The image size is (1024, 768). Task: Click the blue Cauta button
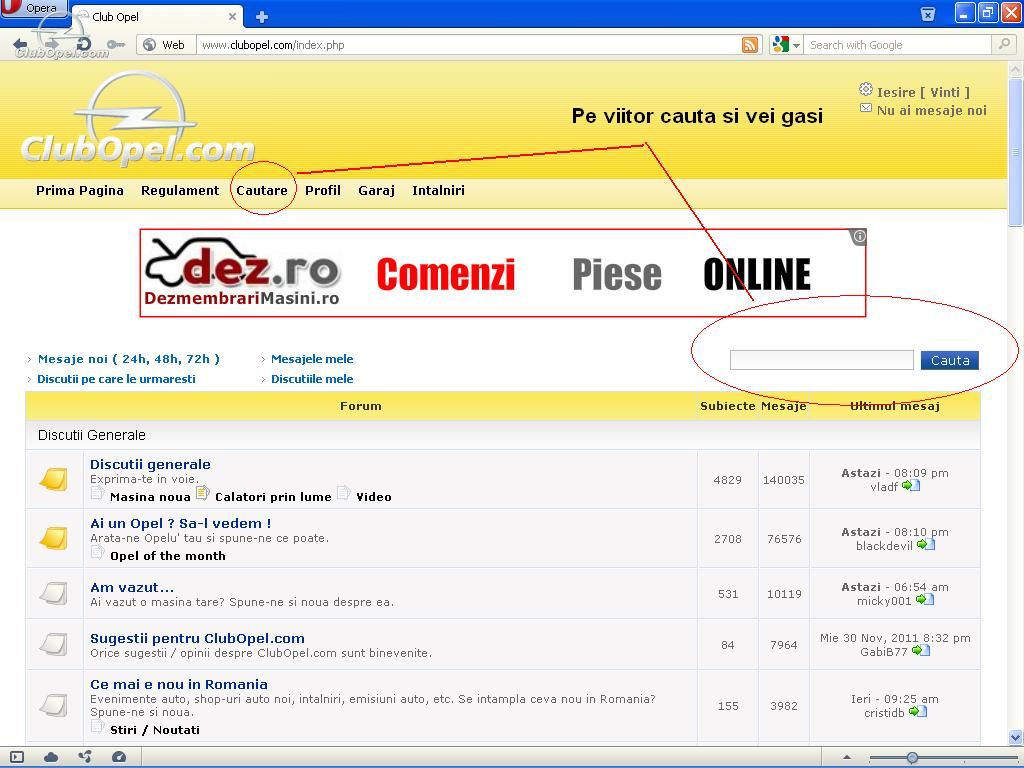click(950, 360)
